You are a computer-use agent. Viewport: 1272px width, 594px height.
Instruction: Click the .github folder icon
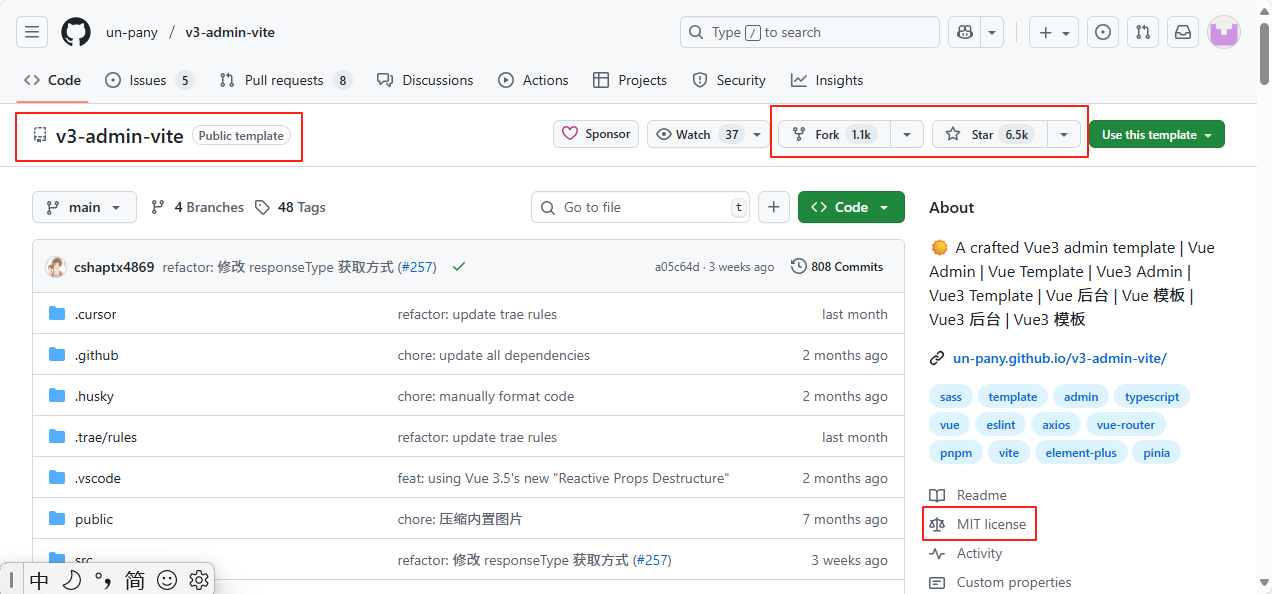tap(57, 355)
